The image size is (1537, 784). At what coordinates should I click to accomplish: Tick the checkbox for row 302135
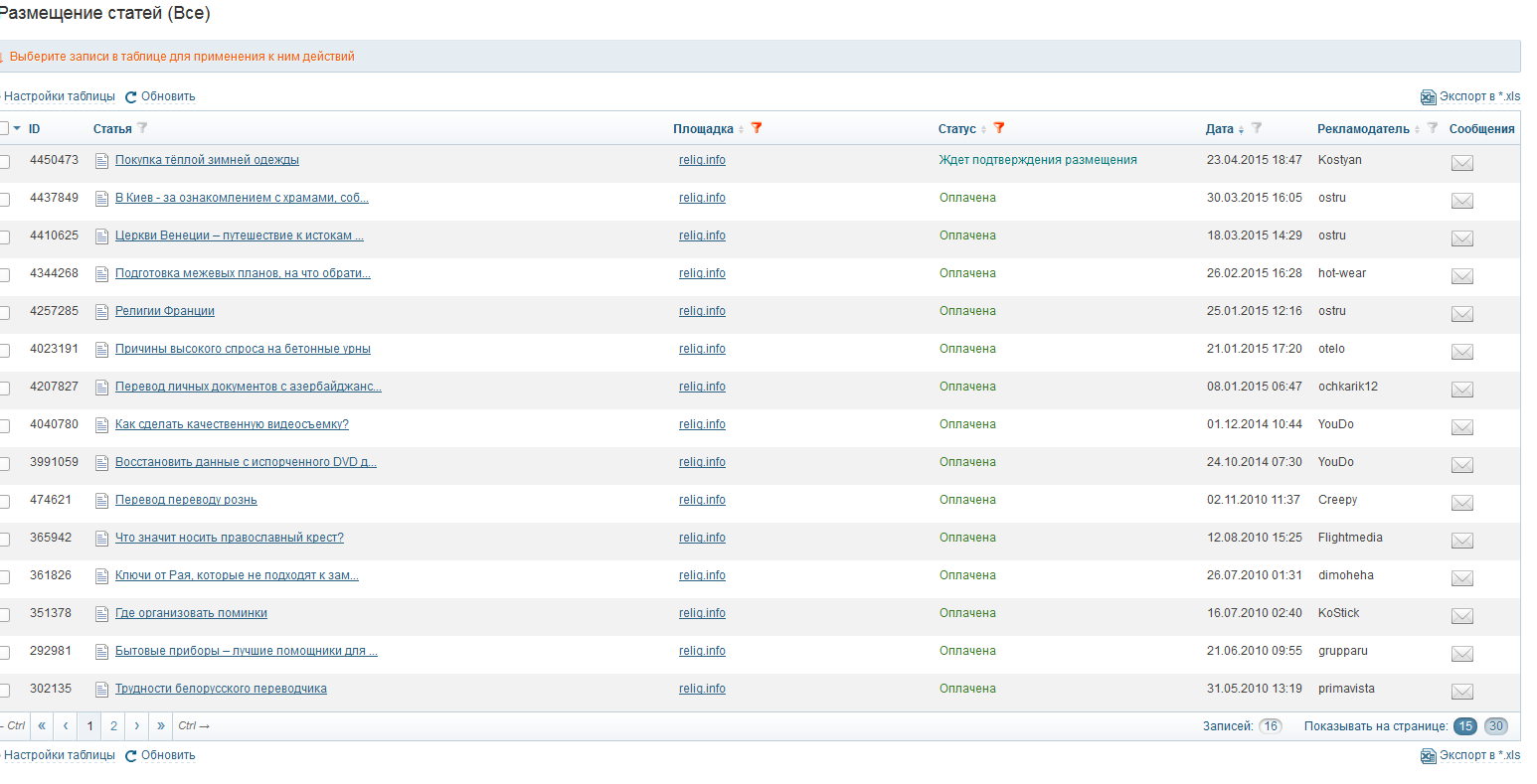pos(4,690)
